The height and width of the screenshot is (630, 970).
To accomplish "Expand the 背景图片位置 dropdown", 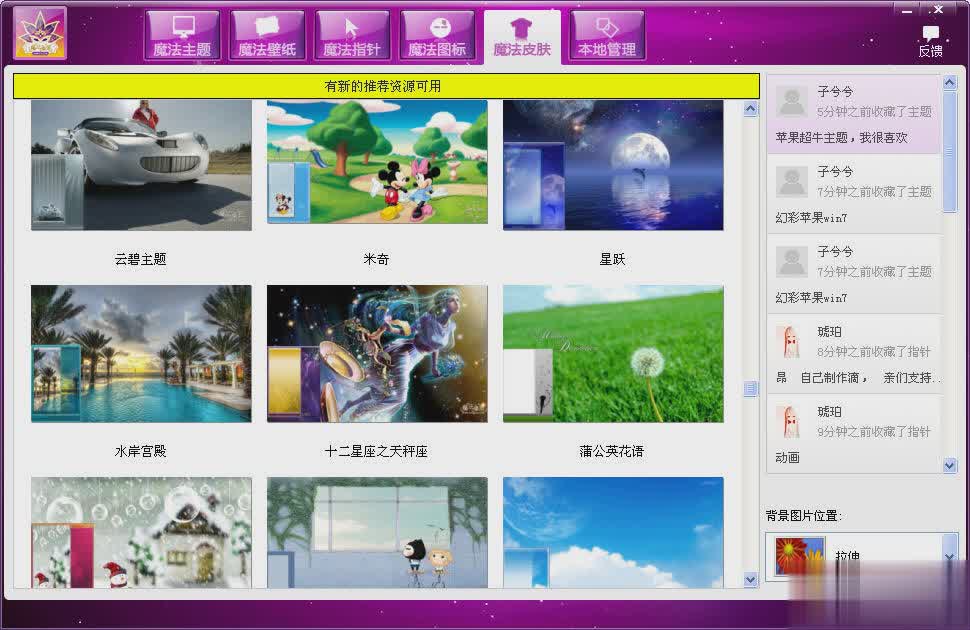I will pyautogui.click(x=949, y=556).
